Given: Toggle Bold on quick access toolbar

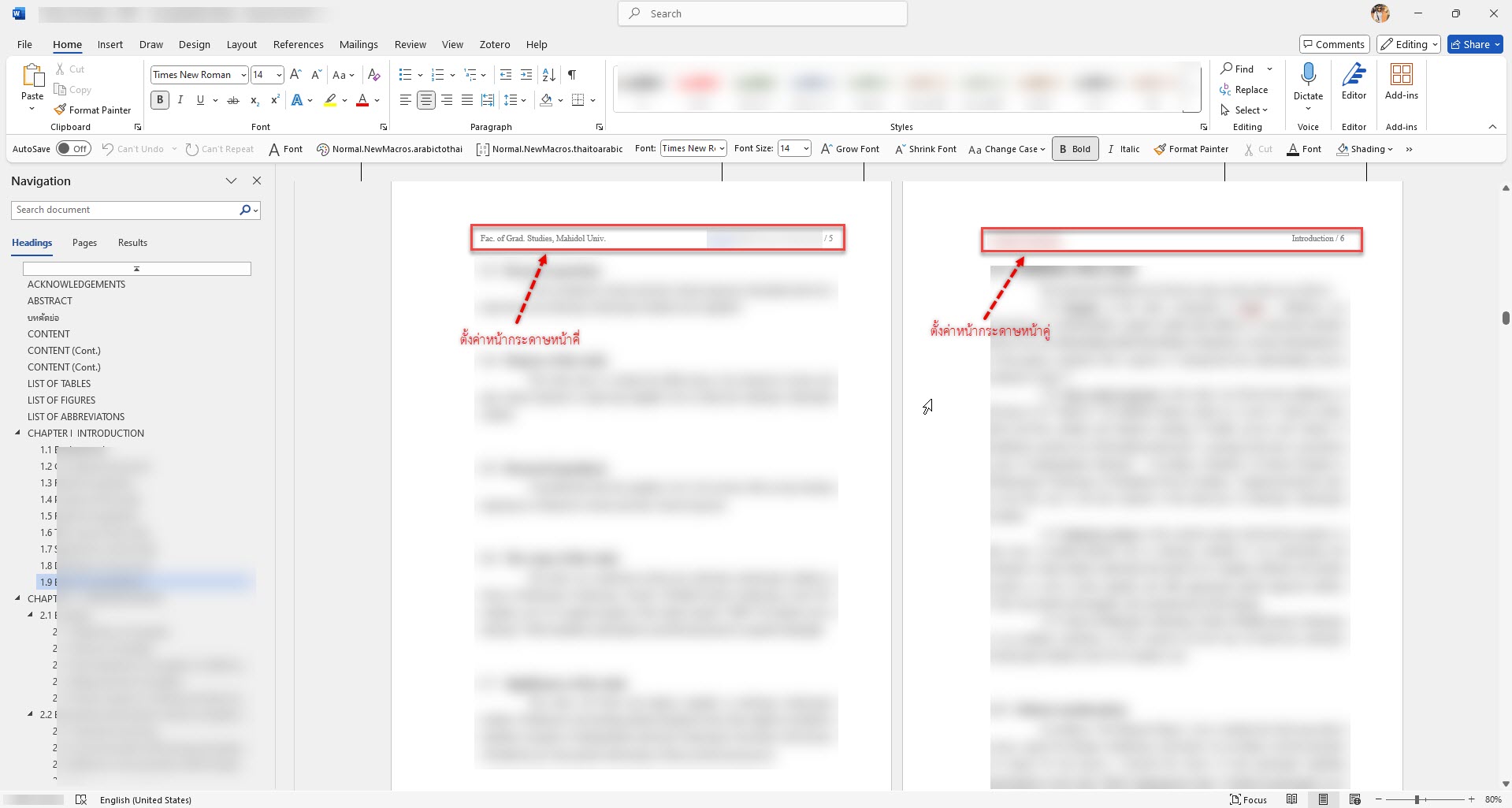Looking at the screenshot, I should point(1075,148).
